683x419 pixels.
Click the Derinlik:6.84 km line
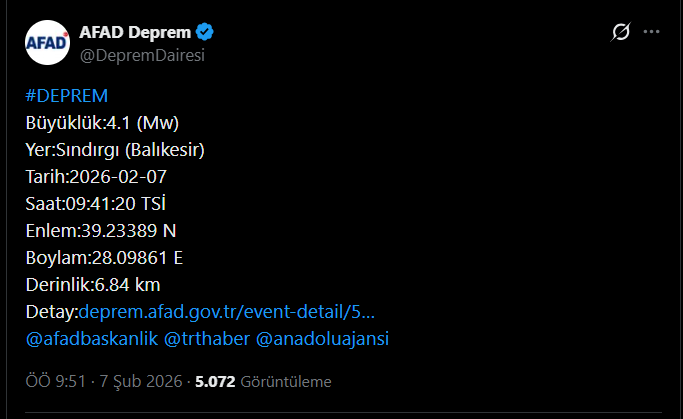click(x=93, y=285)
